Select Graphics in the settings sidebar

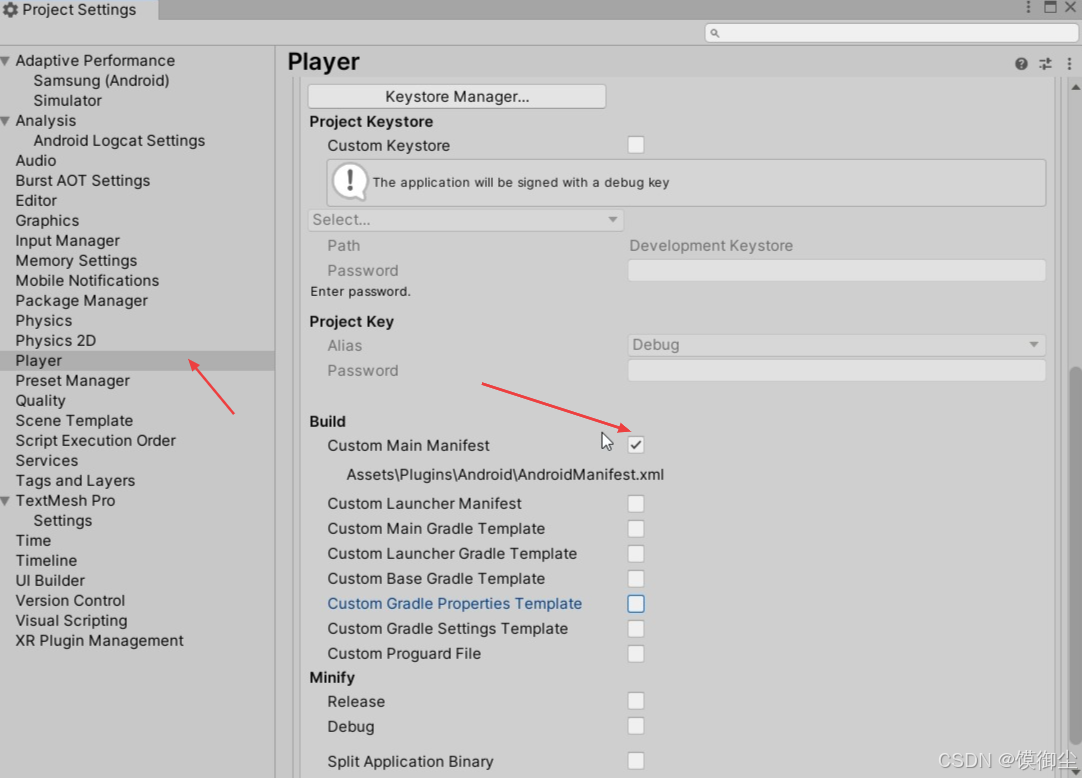(47, 220)
